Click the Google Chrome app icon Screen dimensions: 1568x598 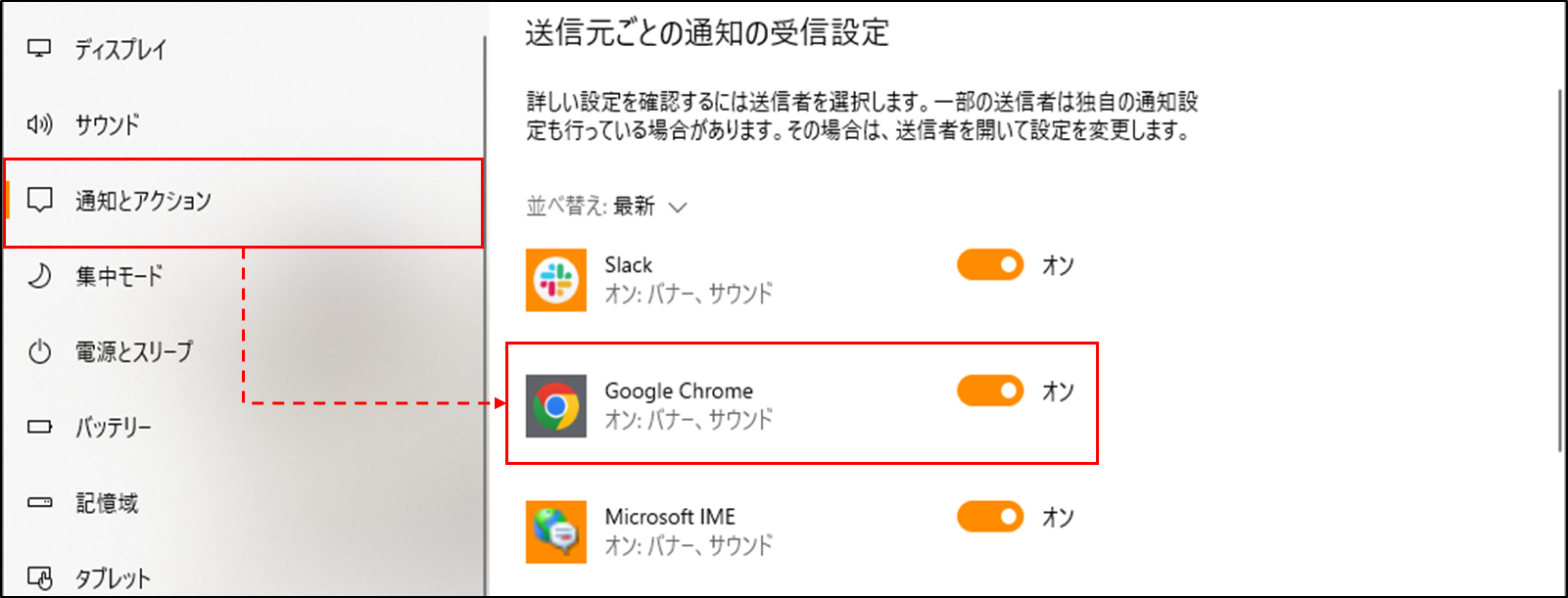point(556,405)
